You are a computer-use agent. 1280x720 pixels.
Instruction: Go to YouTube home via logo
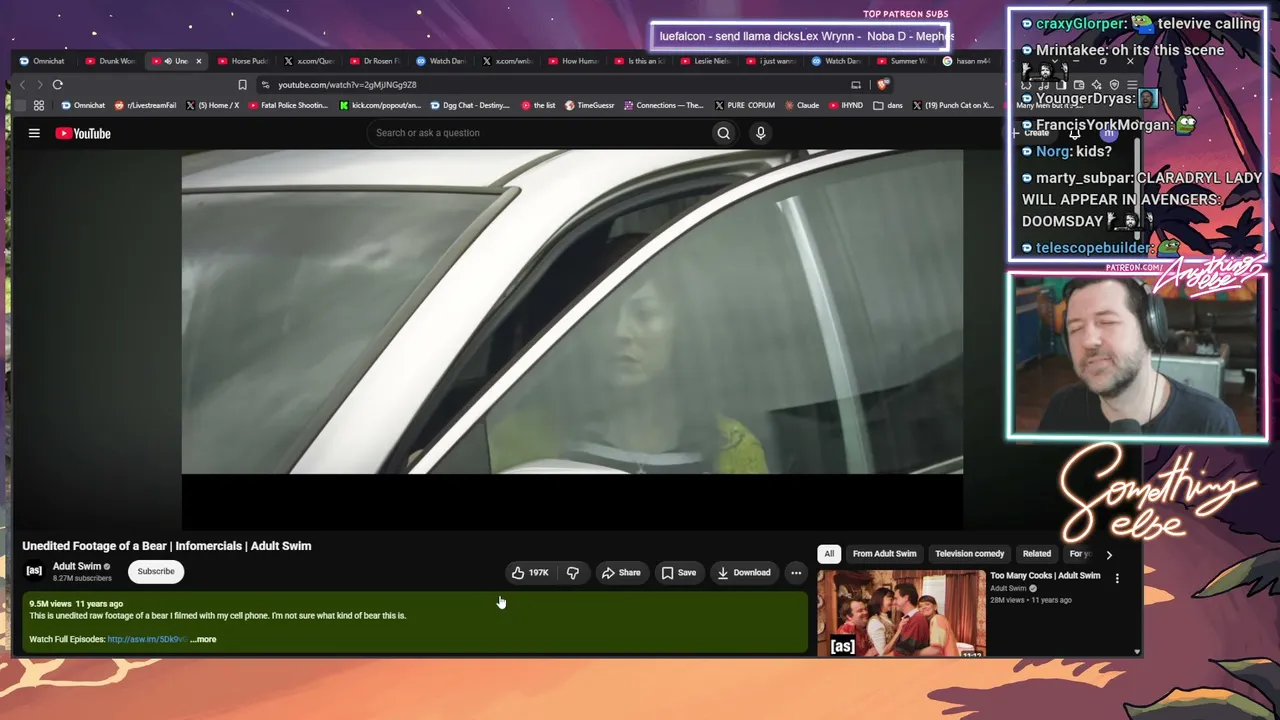coord(83,133)
